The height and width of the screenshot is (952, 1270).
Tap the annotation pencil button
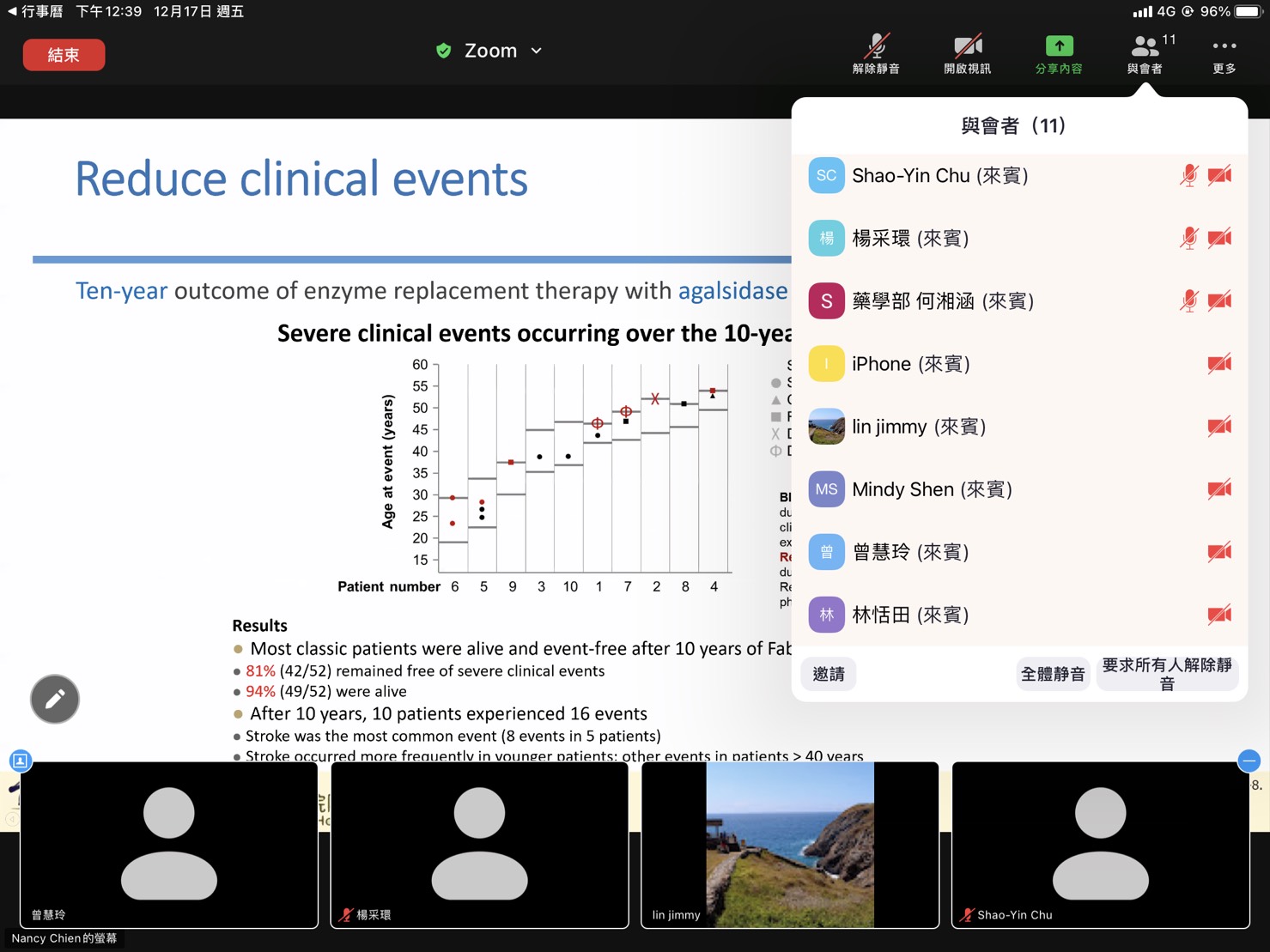tap(55, 699)
